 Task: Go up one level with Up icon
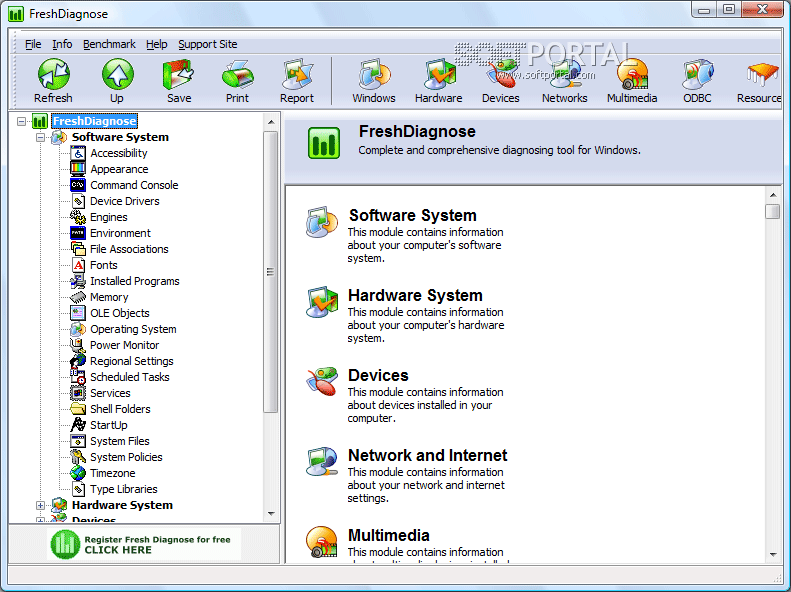point(117,75)
